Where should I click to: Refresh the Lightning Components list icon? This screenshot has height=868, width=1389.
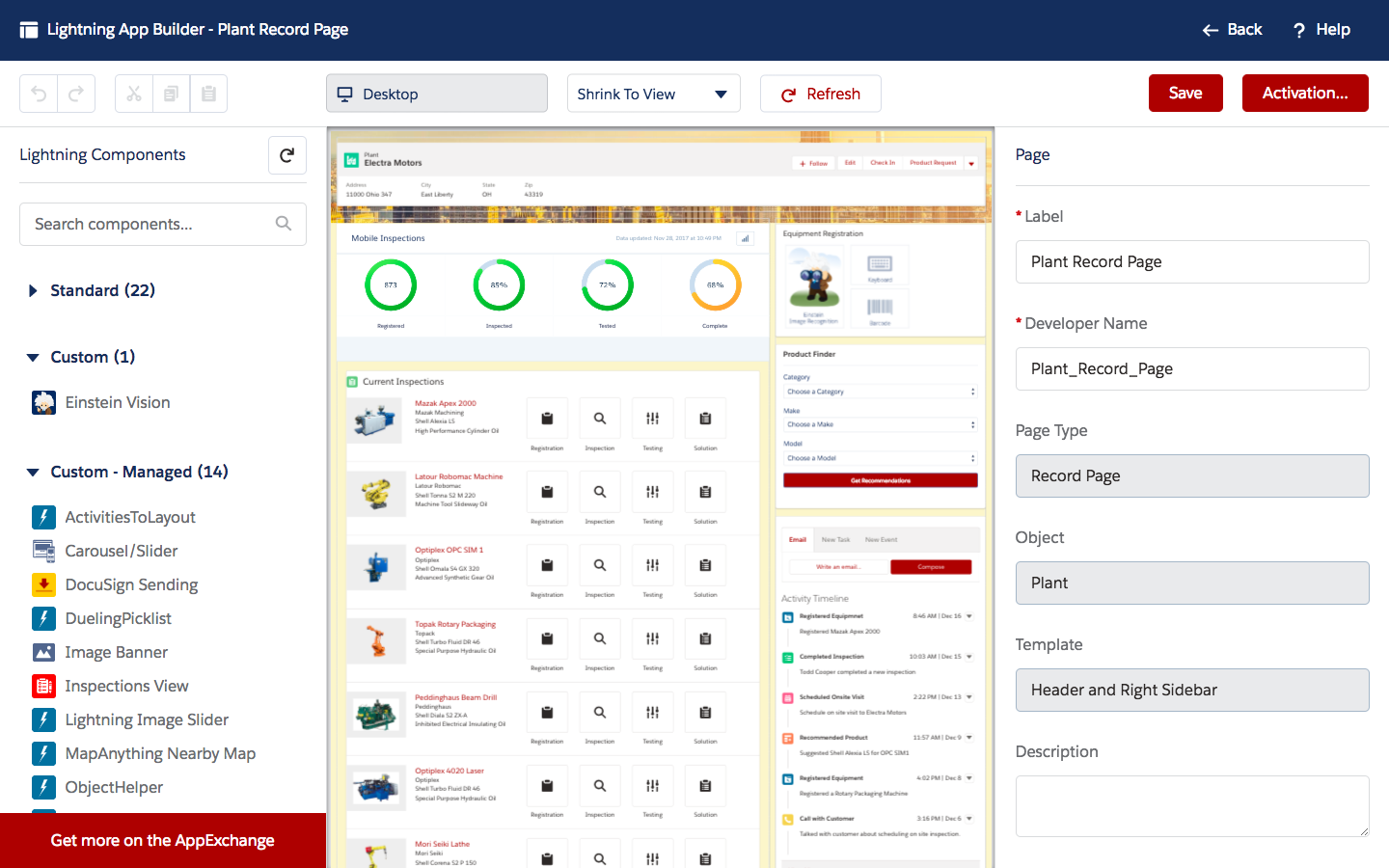click(x=286, y=155)
